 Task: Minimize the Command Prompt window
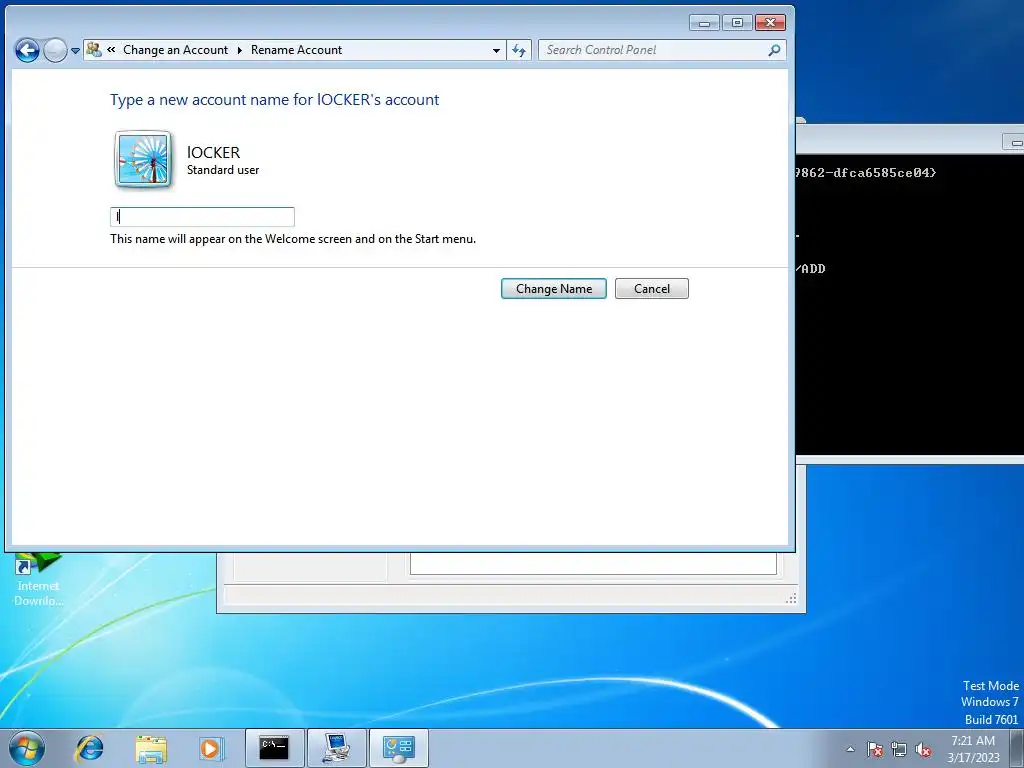[1016, 142]
